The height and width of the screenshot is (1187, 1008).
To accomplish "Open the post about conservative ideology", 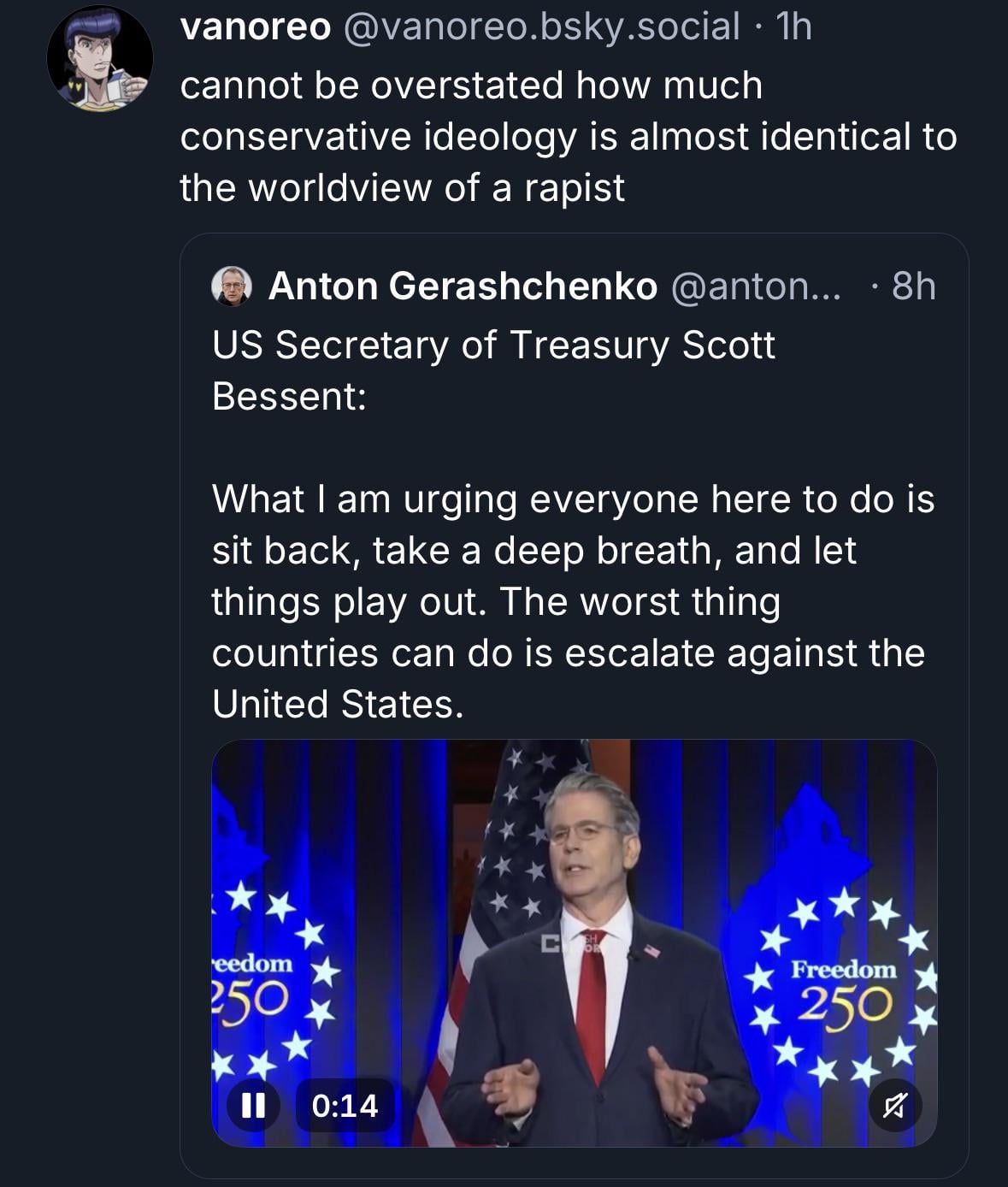I will pos(568,137).
